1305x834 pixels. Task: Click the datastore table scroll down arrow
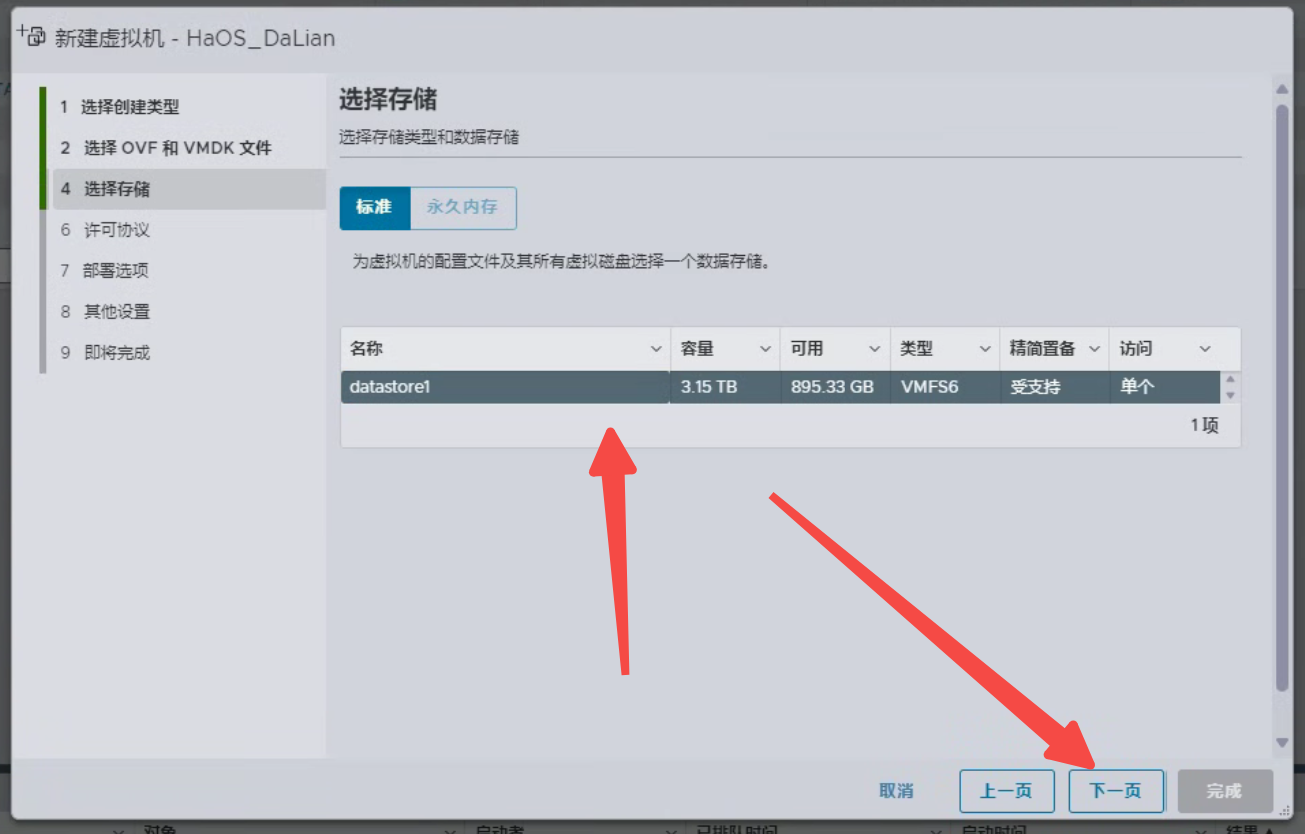1230,395
